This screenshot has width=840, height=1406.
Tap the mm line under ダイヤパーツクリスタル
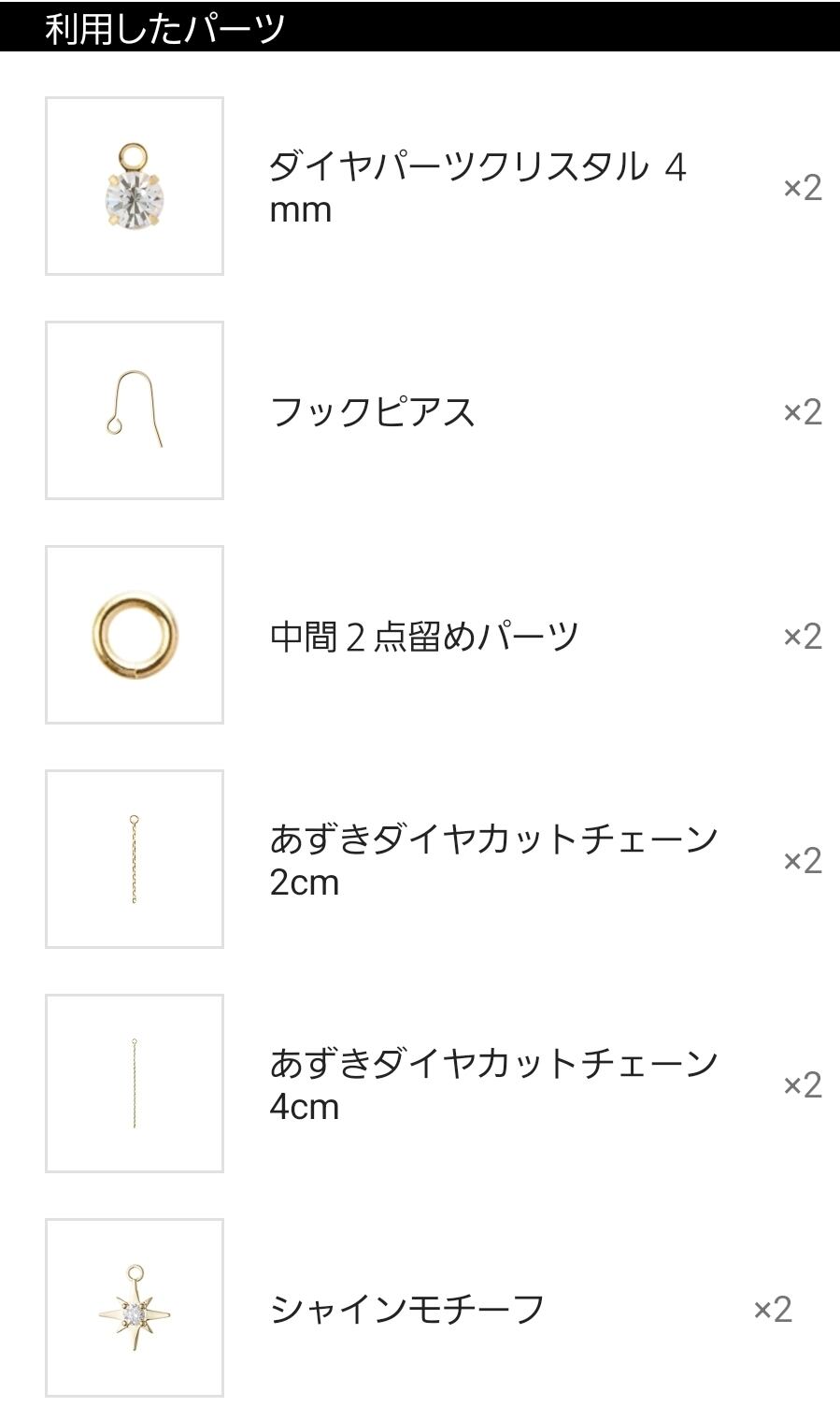(x=301, y=210)
